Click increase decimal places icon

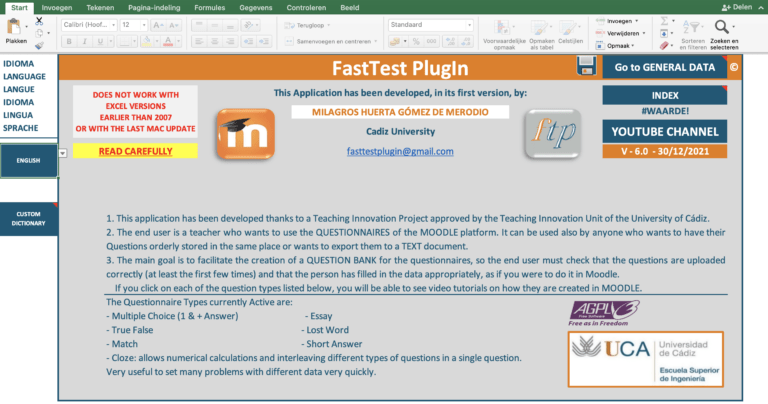click(450, 42)
